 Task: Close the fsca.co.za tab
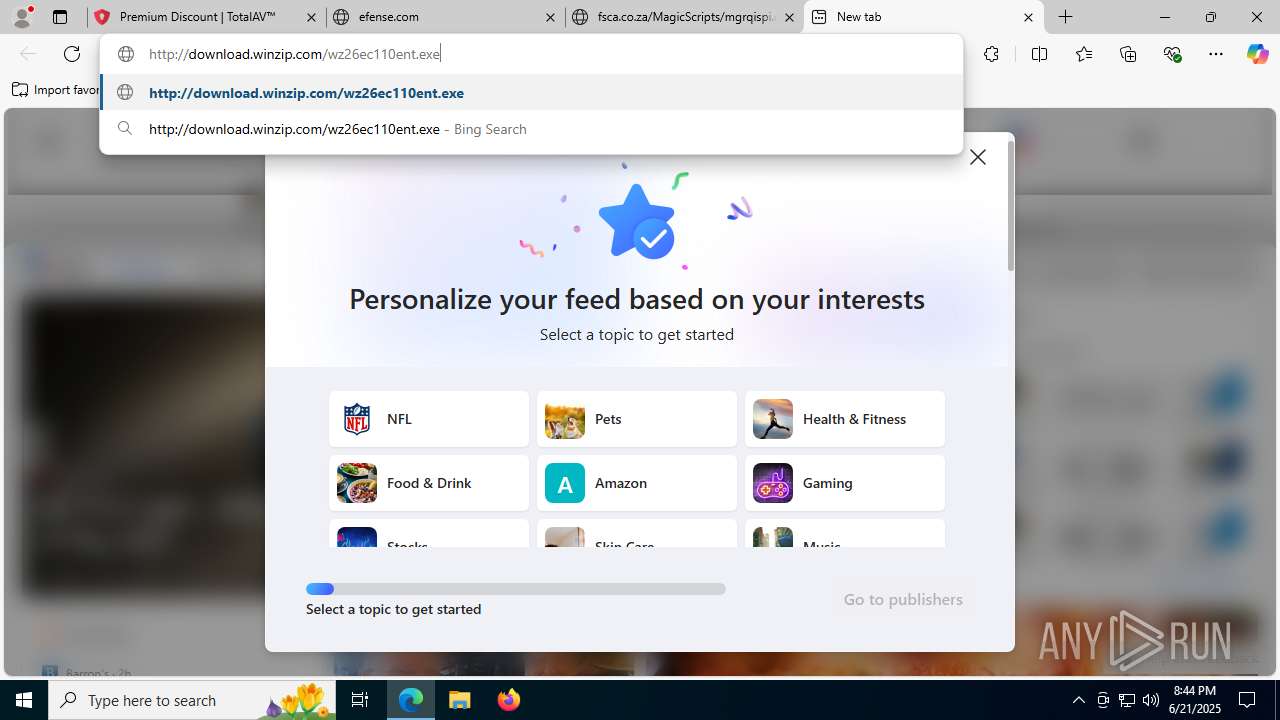[x=789, y=17]
